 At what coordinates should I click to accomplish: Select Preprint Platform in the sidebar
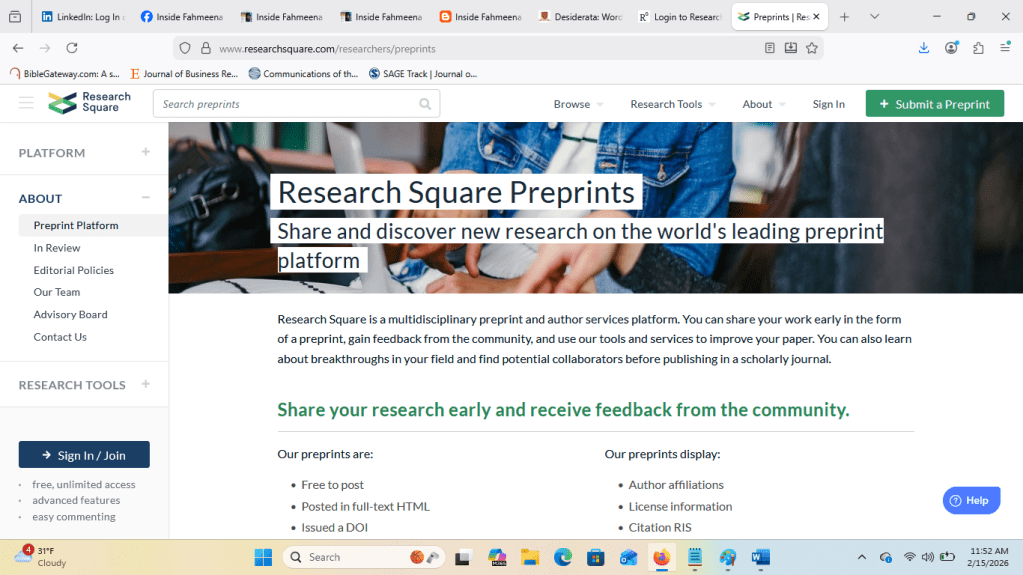[x=76, y=225]
